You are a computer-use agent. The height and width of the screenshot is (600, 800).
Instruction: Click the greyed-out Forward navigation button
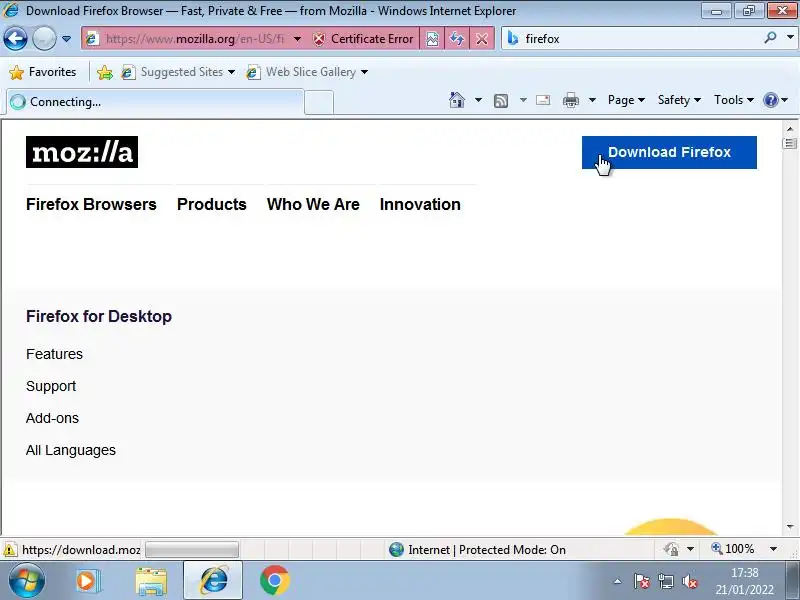pyautogui.click(x=44, y=38)
